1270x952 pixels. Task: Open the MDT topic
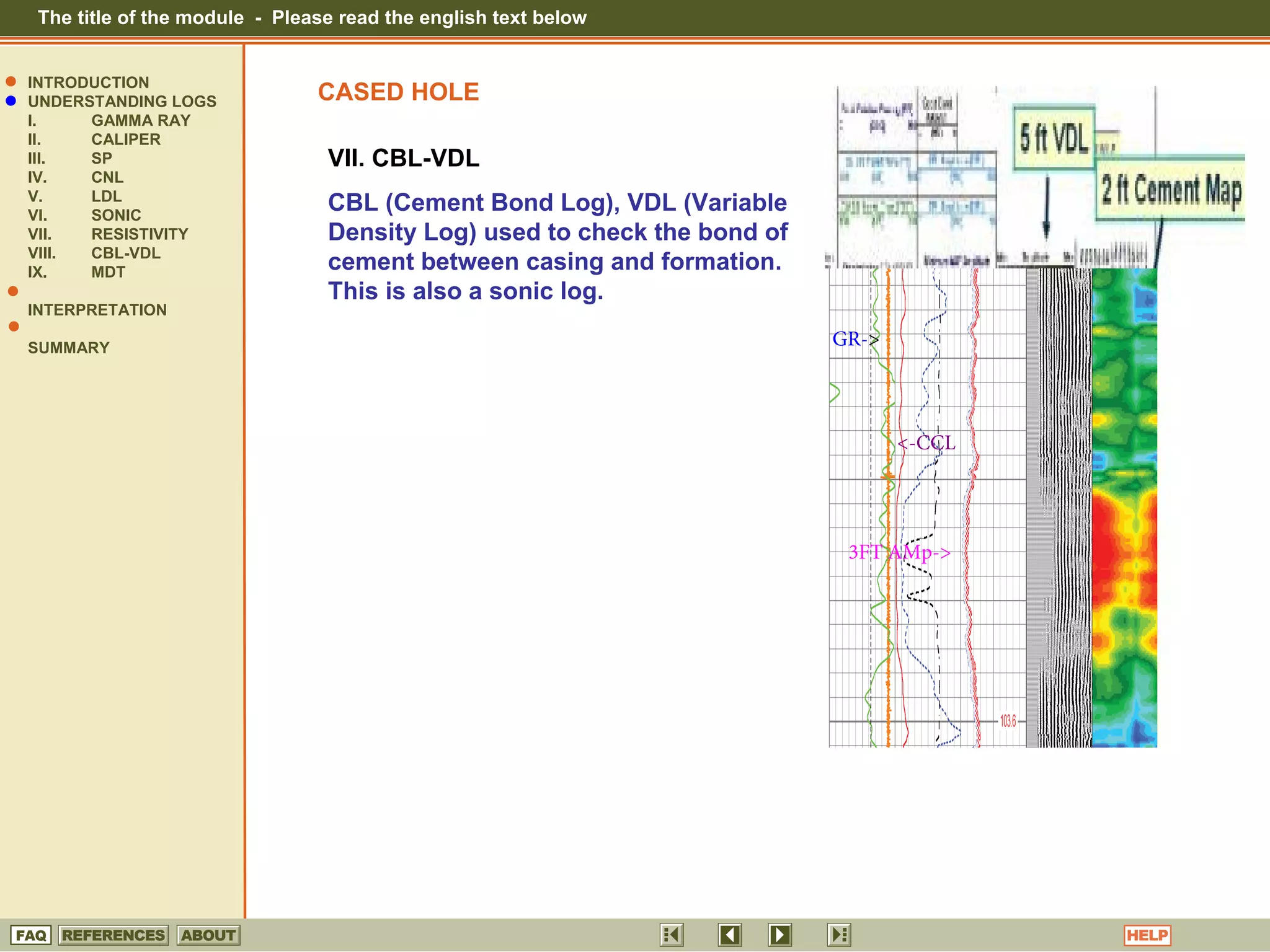tap(108, 272)
